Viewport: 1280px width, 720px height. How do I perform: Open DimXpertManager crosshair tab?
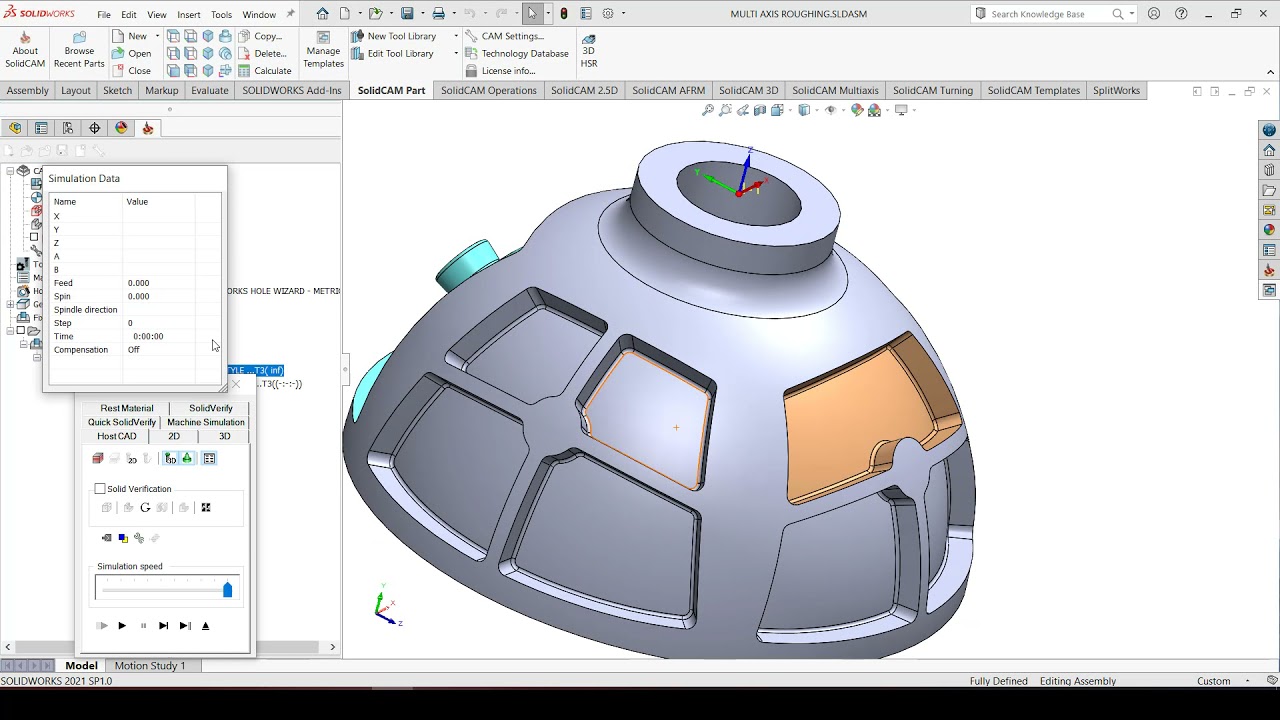tap(95, 128)
